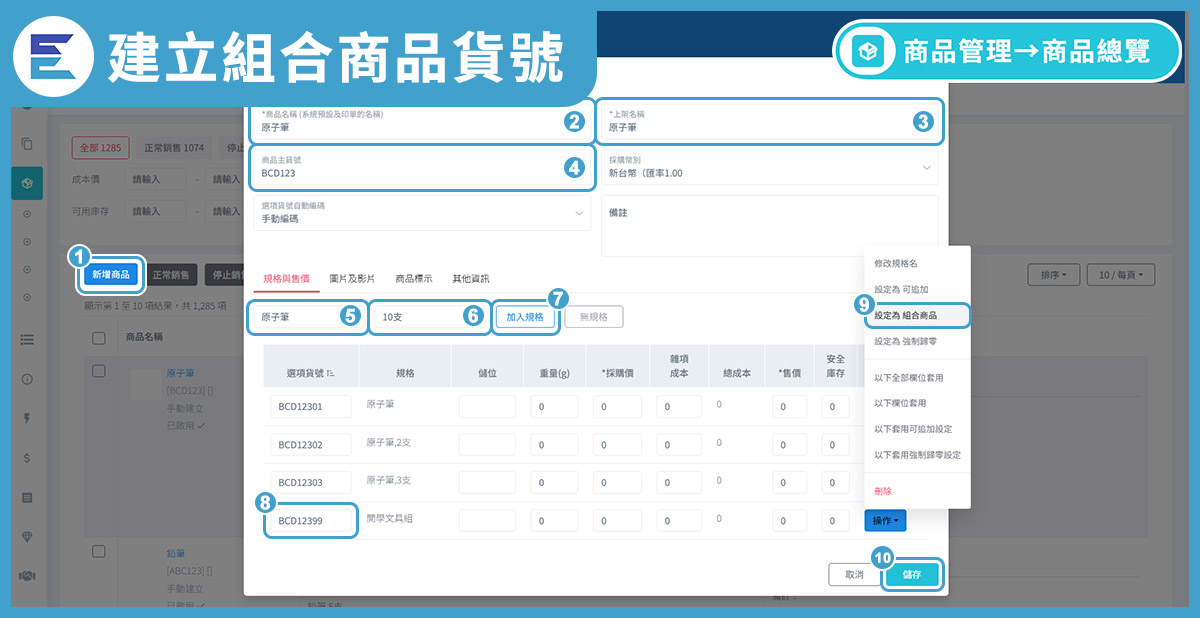This screenshot has height=618, width=1200.
Task: Check the checkbox for 鉛筆 product row
Action: coord(99,552)
